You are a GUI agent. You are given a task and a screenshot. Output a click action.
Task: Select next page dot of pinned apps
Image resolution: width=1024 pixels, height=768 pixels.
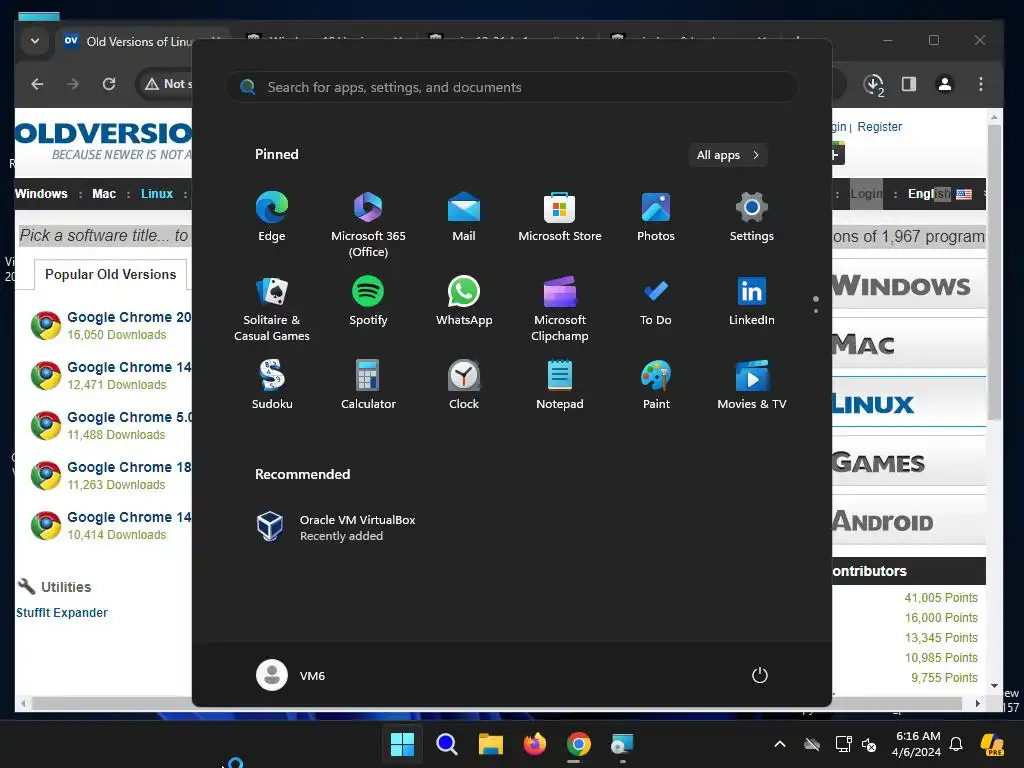816,310
